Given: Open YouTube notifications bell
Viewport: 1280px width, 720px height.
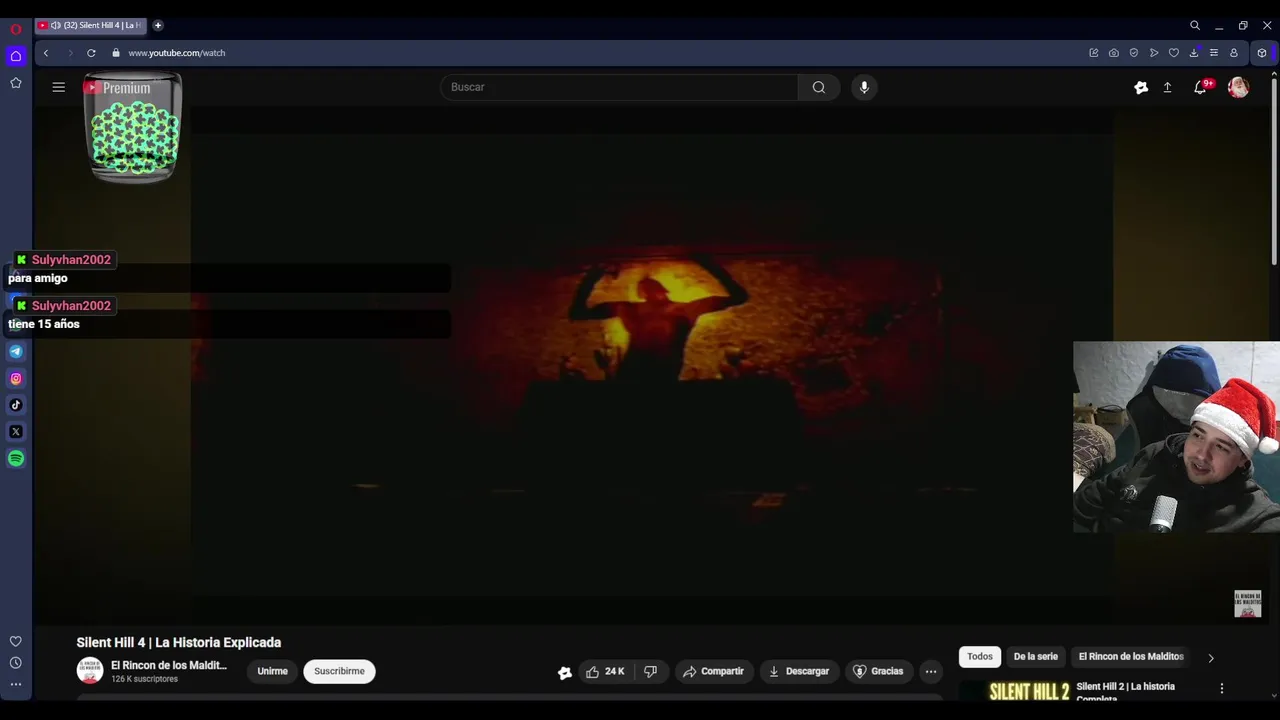Looking at the screenshot, I should click(1200, 88).
